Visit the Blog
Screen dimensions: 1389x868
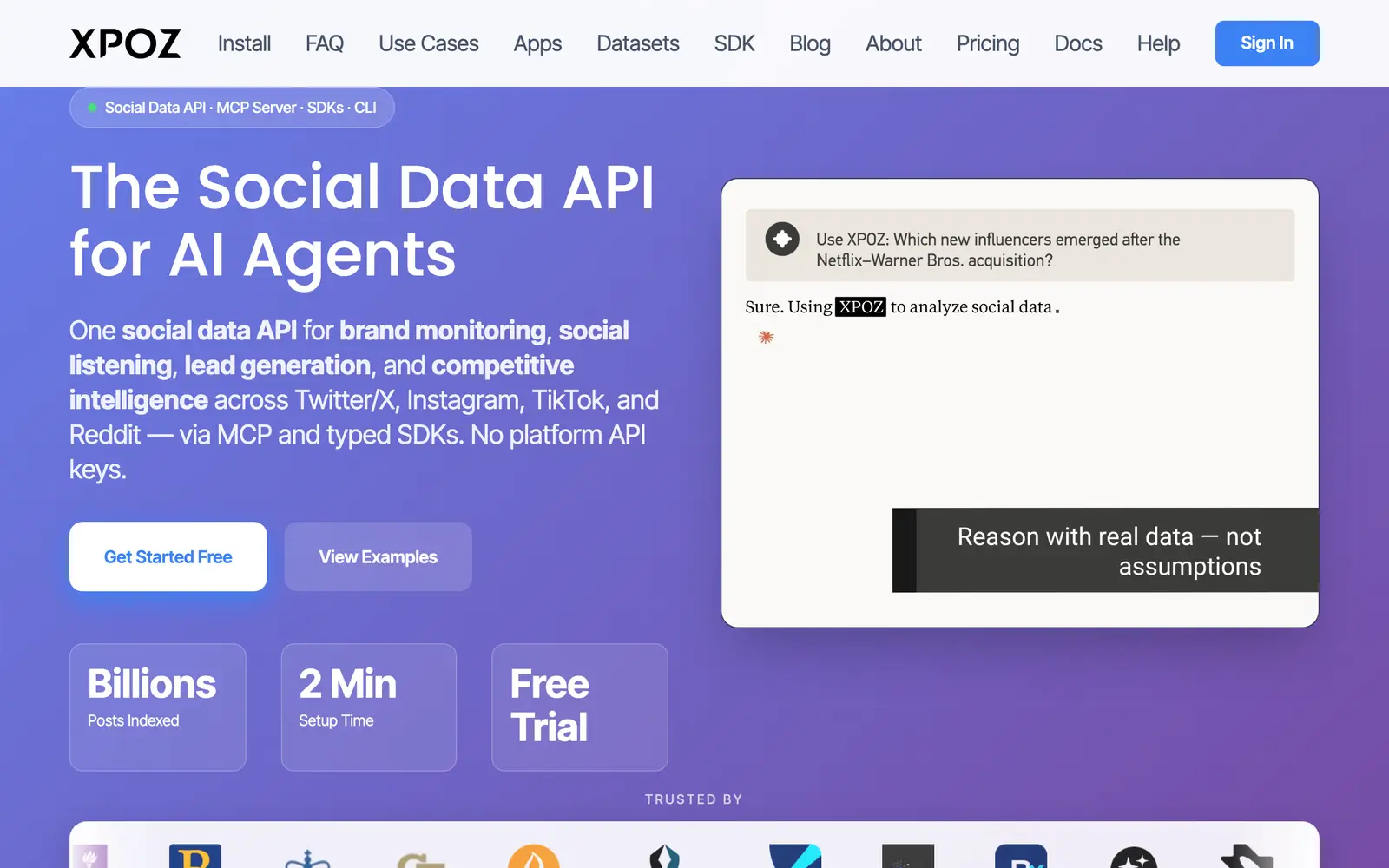pos(810,43)
